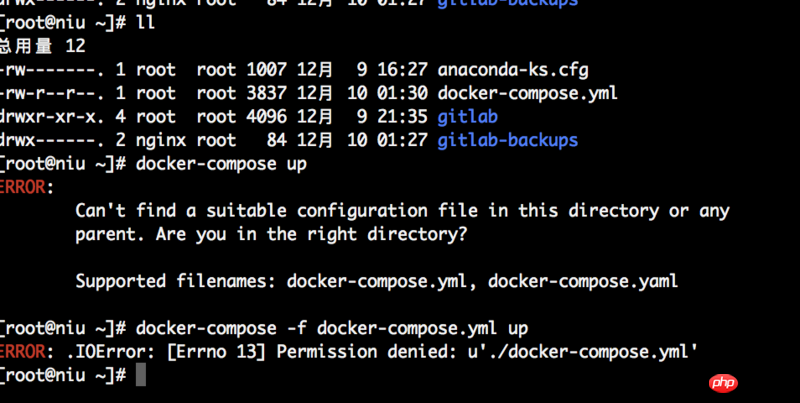Viewport: 800px width, 403px height.
Task: Click the 'docker-compose -f docker-compose.yml up' command
Action: pyautogui.click(x=332, y=328)
